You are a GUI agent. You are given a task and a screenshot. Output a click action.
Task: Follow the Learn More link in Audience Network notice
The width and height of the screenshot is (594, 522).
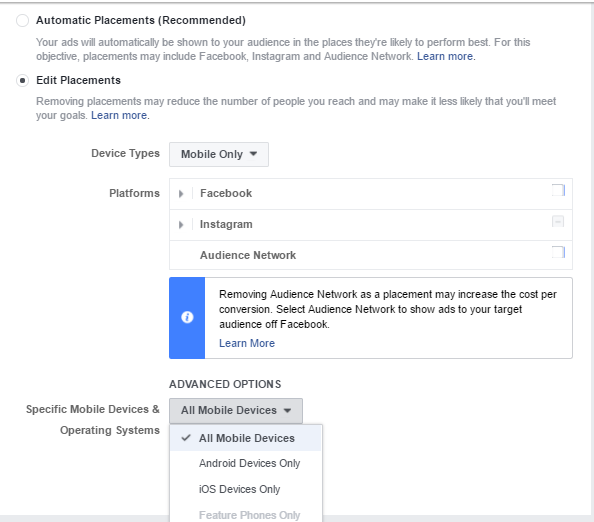247,343
